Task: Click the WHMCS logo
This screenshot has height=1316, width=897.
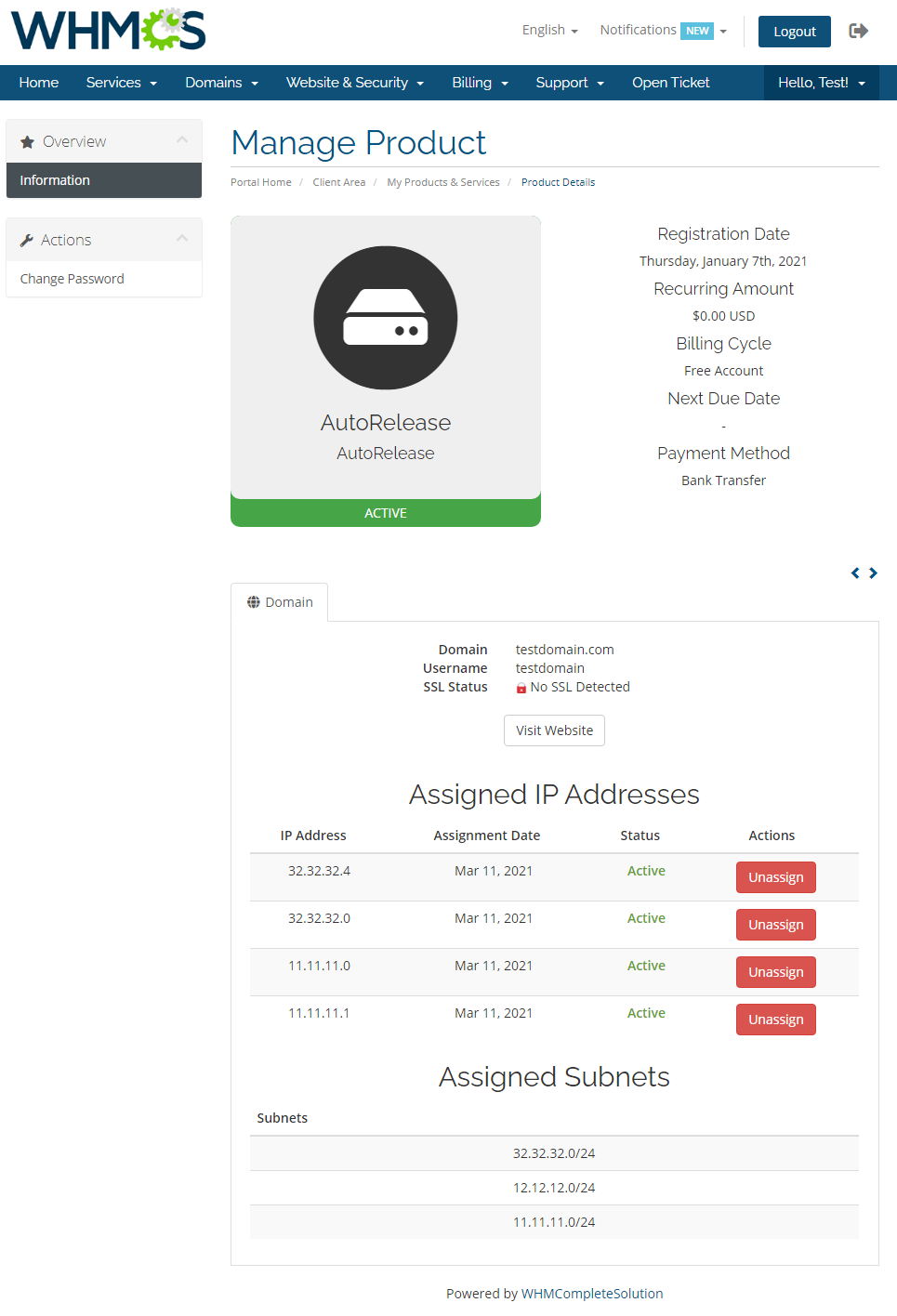Action: [x=108, y=31]
